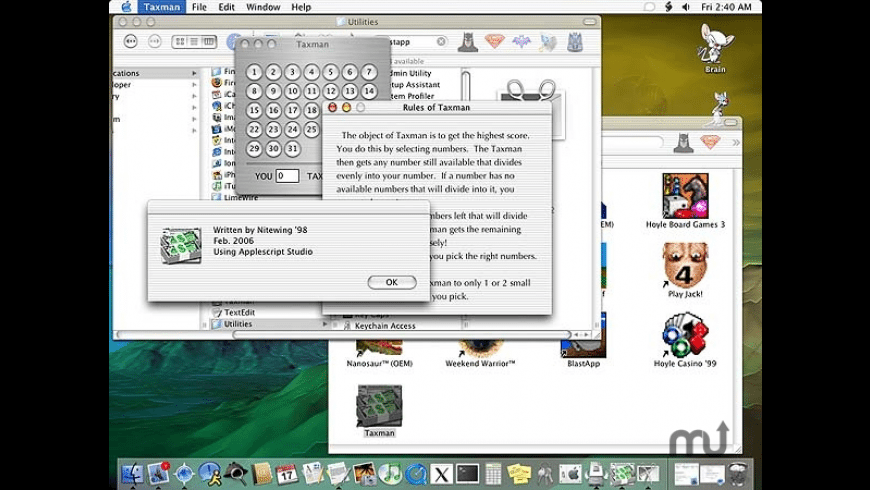870x490 pixels.
Task: Select number 24 in the Taxman window
Action: (292, 129)
